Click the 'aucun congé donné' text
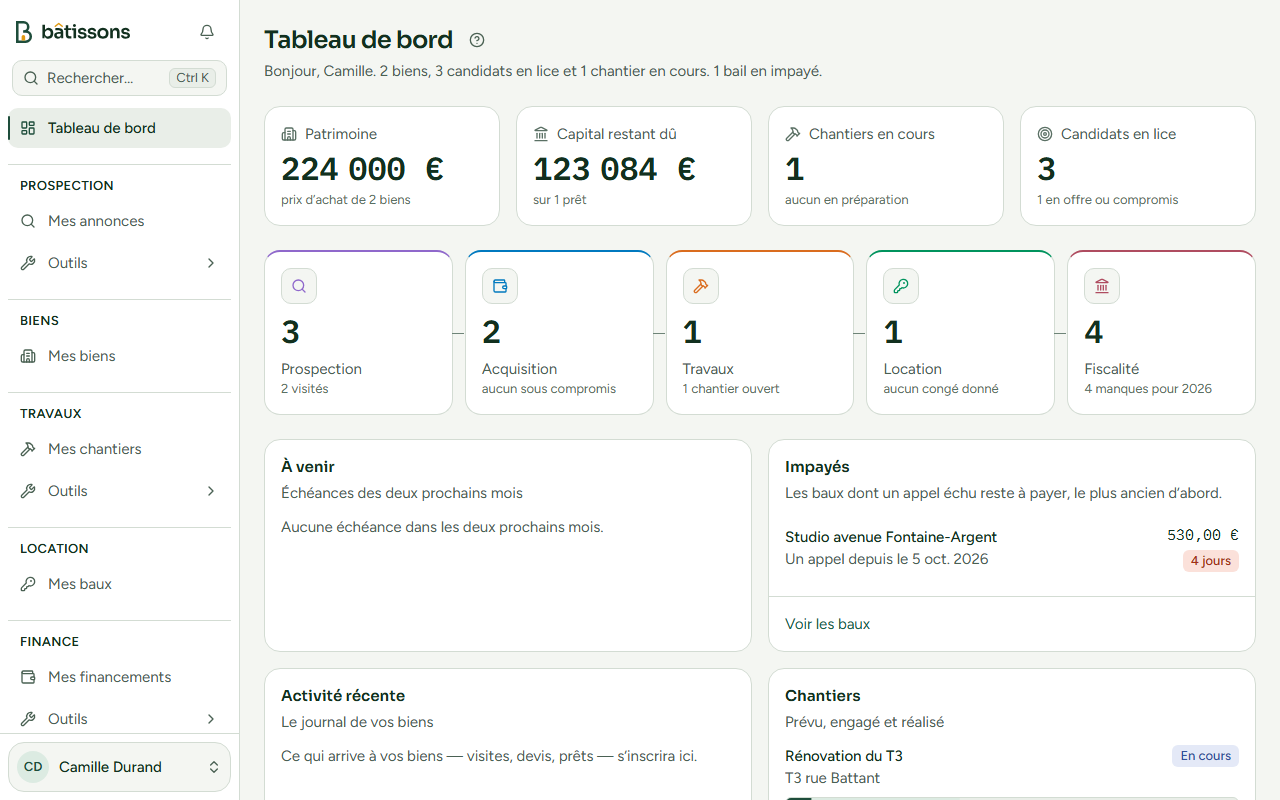 pos(941,389)
